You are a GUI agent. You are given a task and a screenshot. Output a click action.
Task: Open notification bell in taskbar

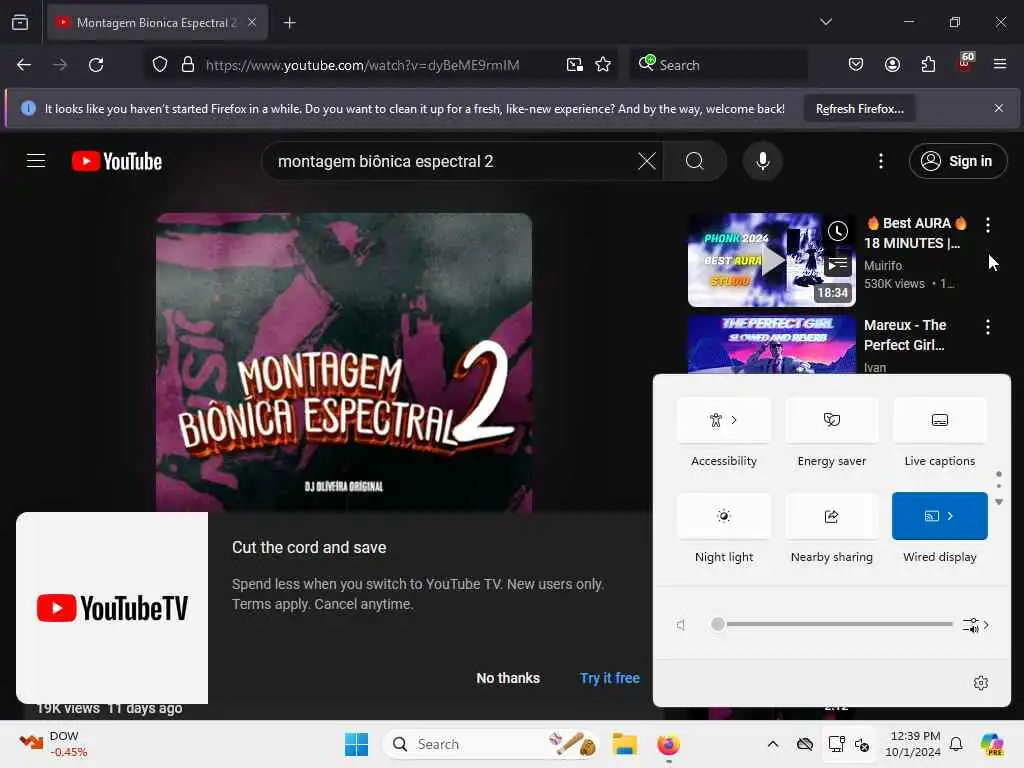956,744
